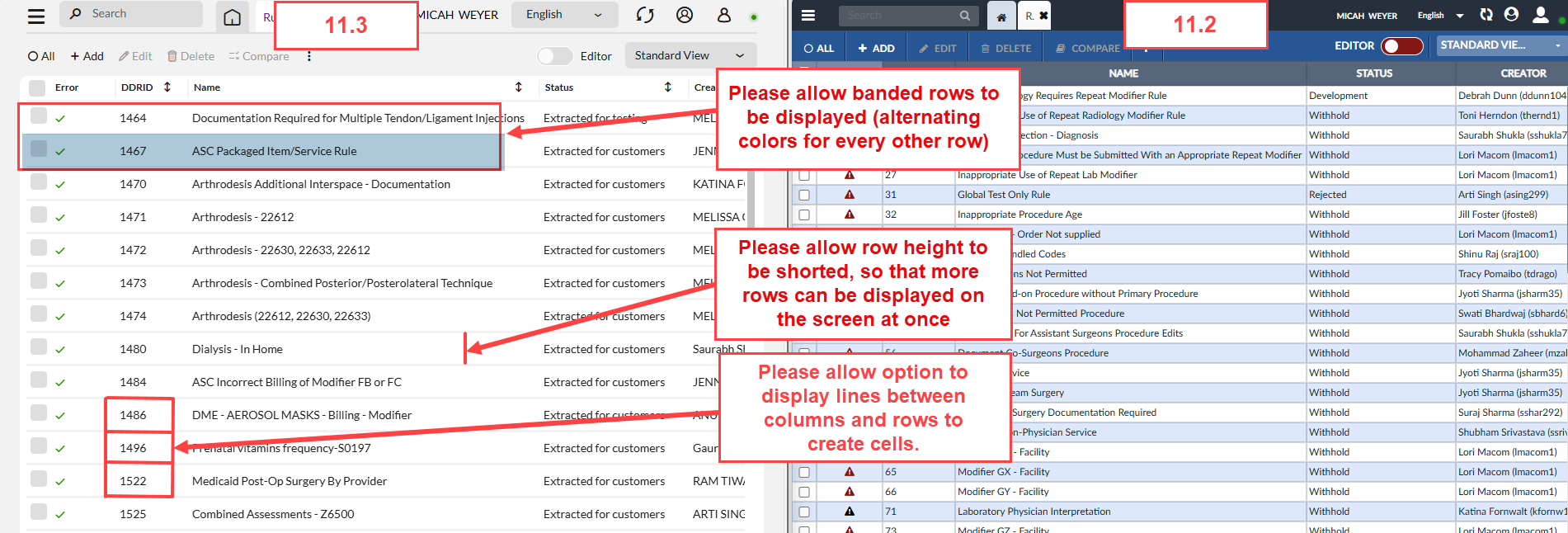This screenshot has height=533, width=1568.
Task: Click the green check icon for row 1470
Action: tap(60, 185)
